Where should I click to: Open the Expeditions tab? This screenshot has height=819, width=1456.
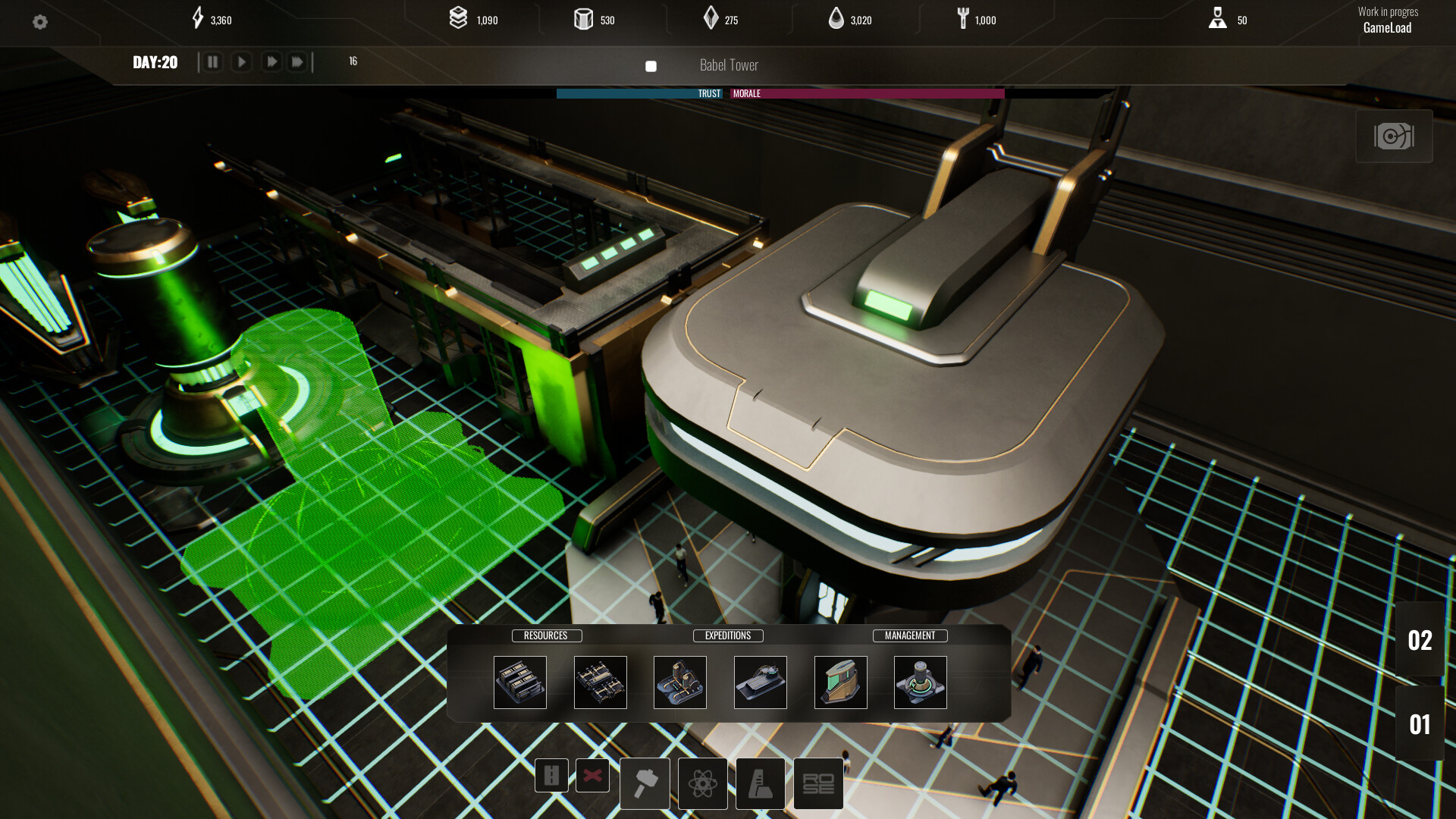tap(728, 635)
